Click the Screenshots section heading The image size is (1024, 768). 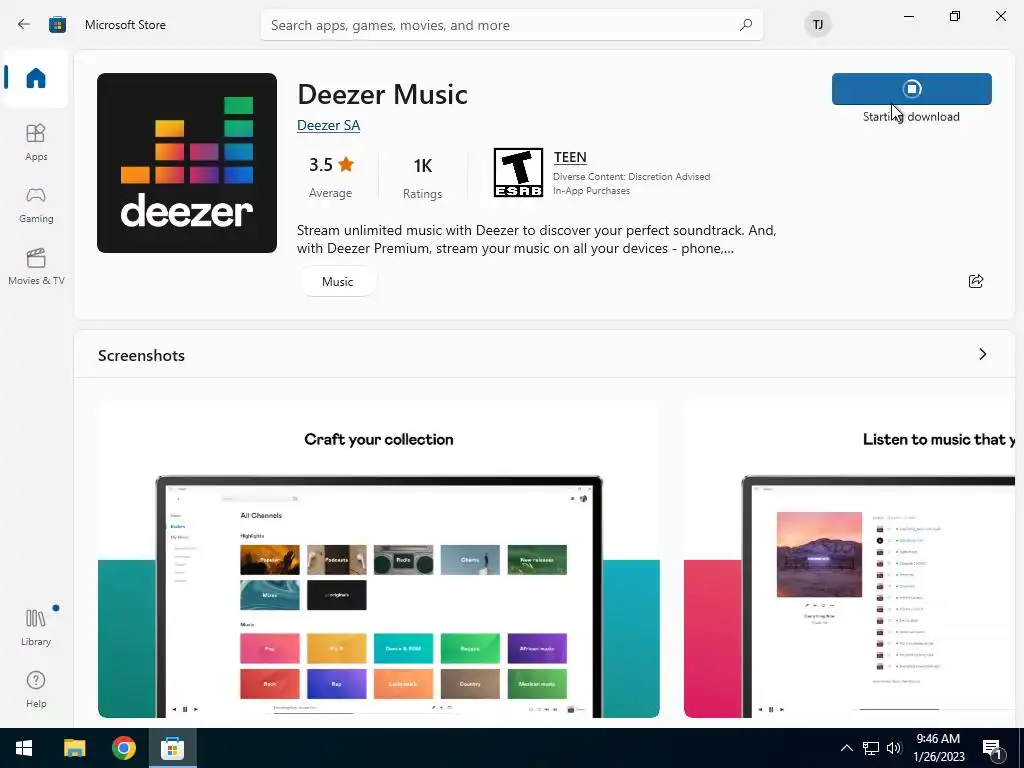(142, 355)
